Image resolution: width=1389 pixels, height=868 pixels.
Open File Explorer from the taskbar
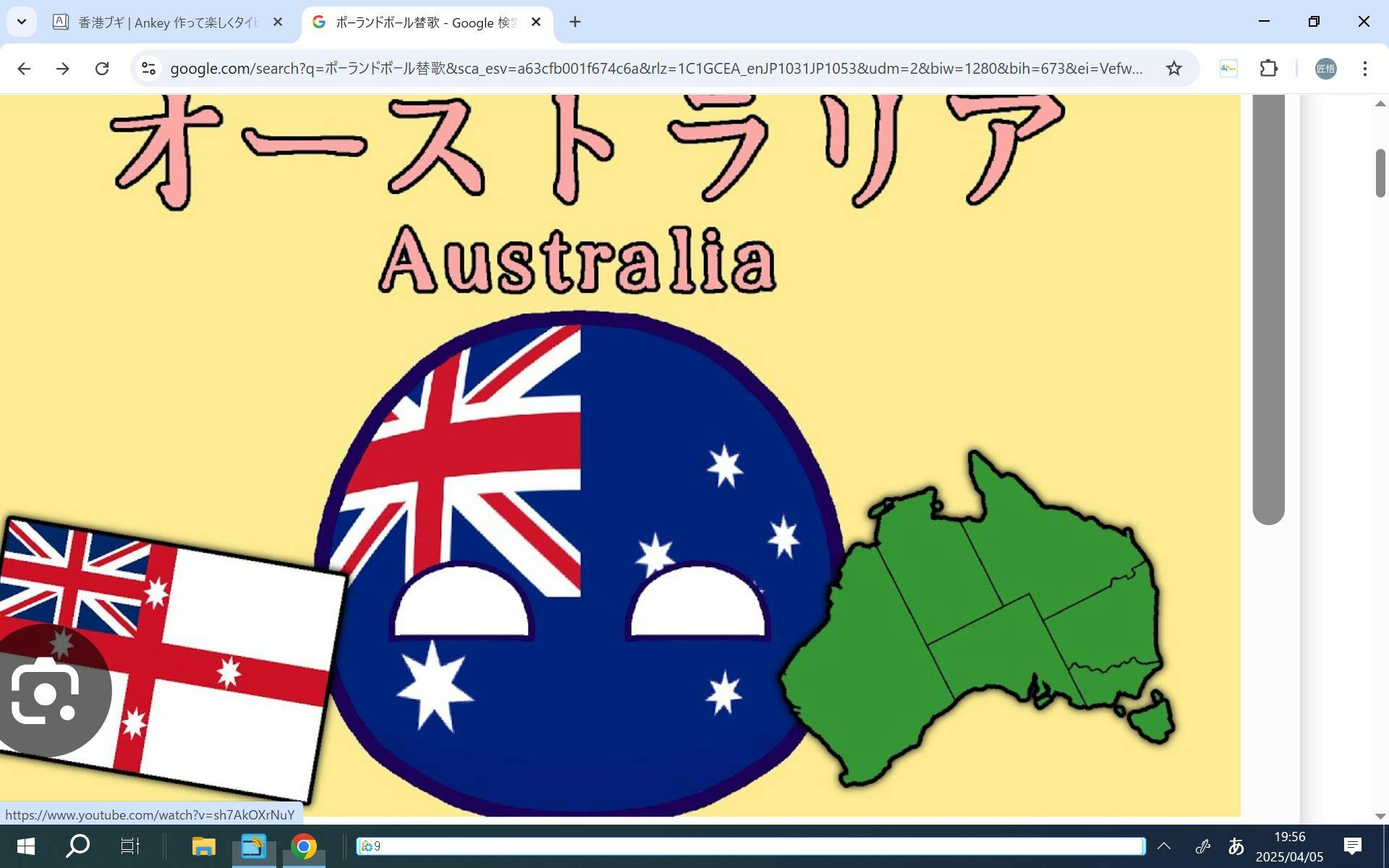tap(204, 846)
